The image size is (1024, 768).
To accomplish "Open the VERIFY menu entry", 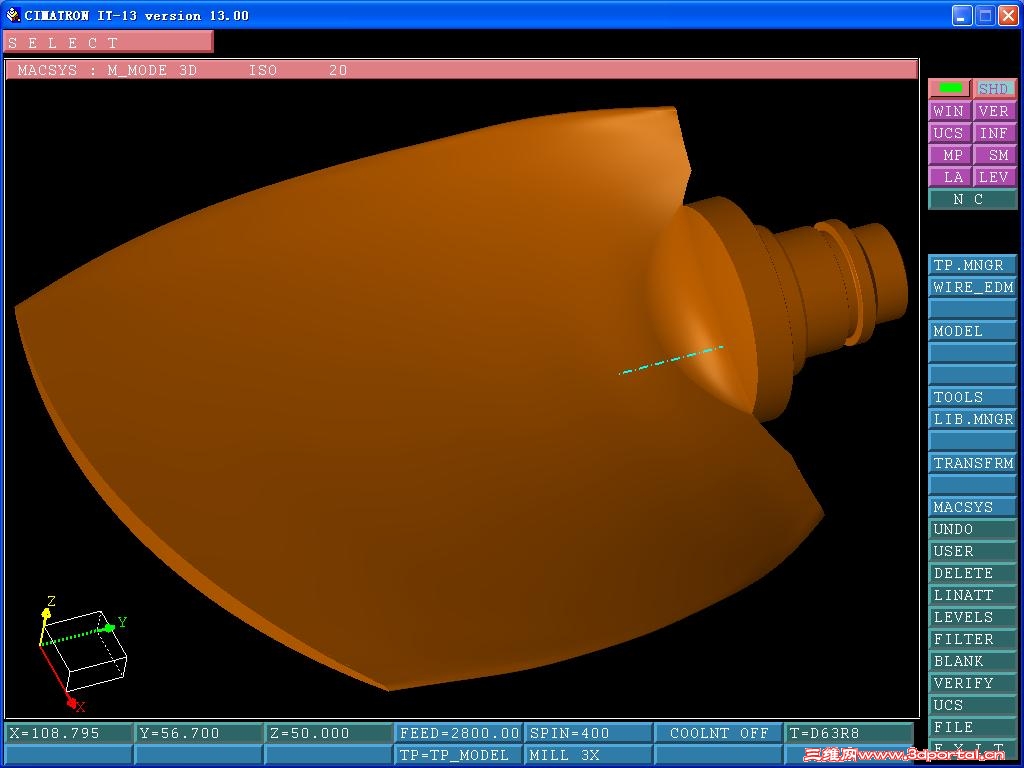I will (x=972, y=683).
